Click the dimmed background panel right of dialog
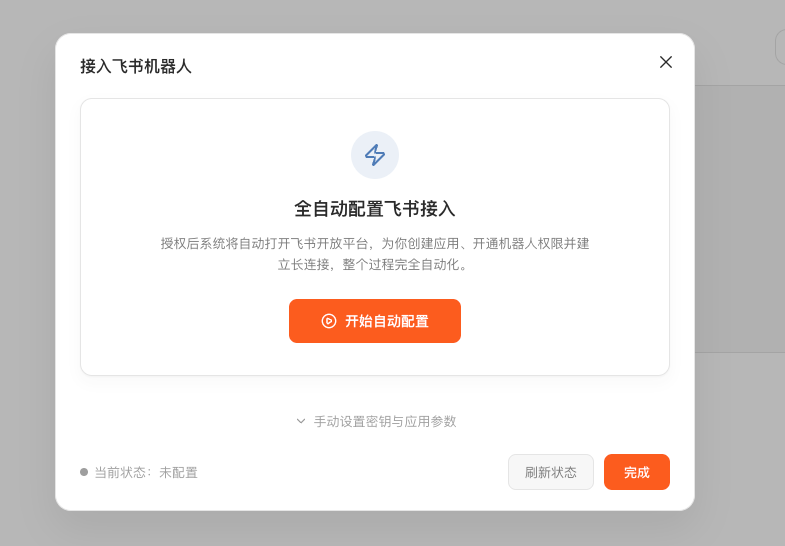 (740, 220)
